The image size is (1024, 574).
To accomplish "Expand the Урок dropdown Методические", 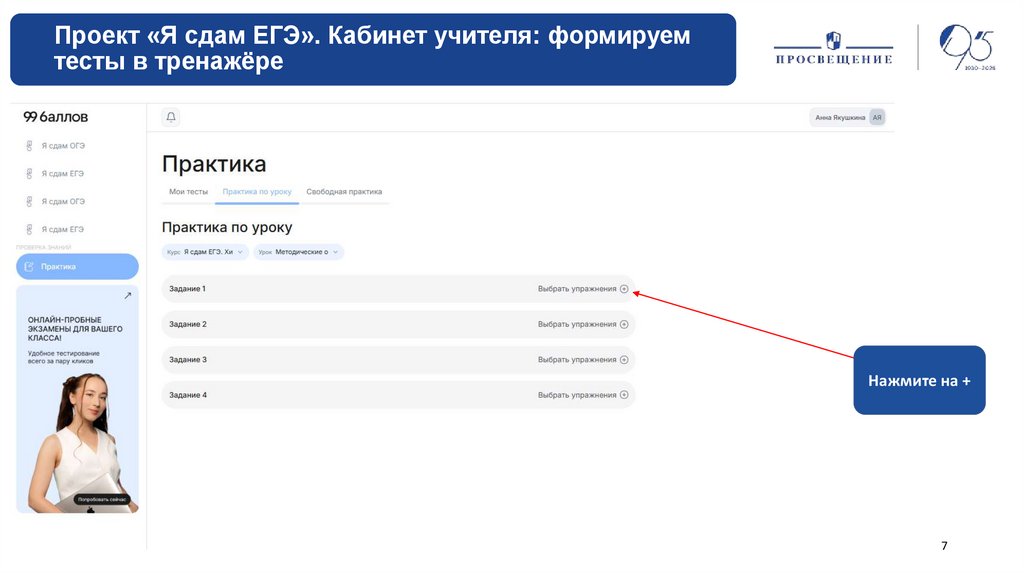I will click(298, 252).
